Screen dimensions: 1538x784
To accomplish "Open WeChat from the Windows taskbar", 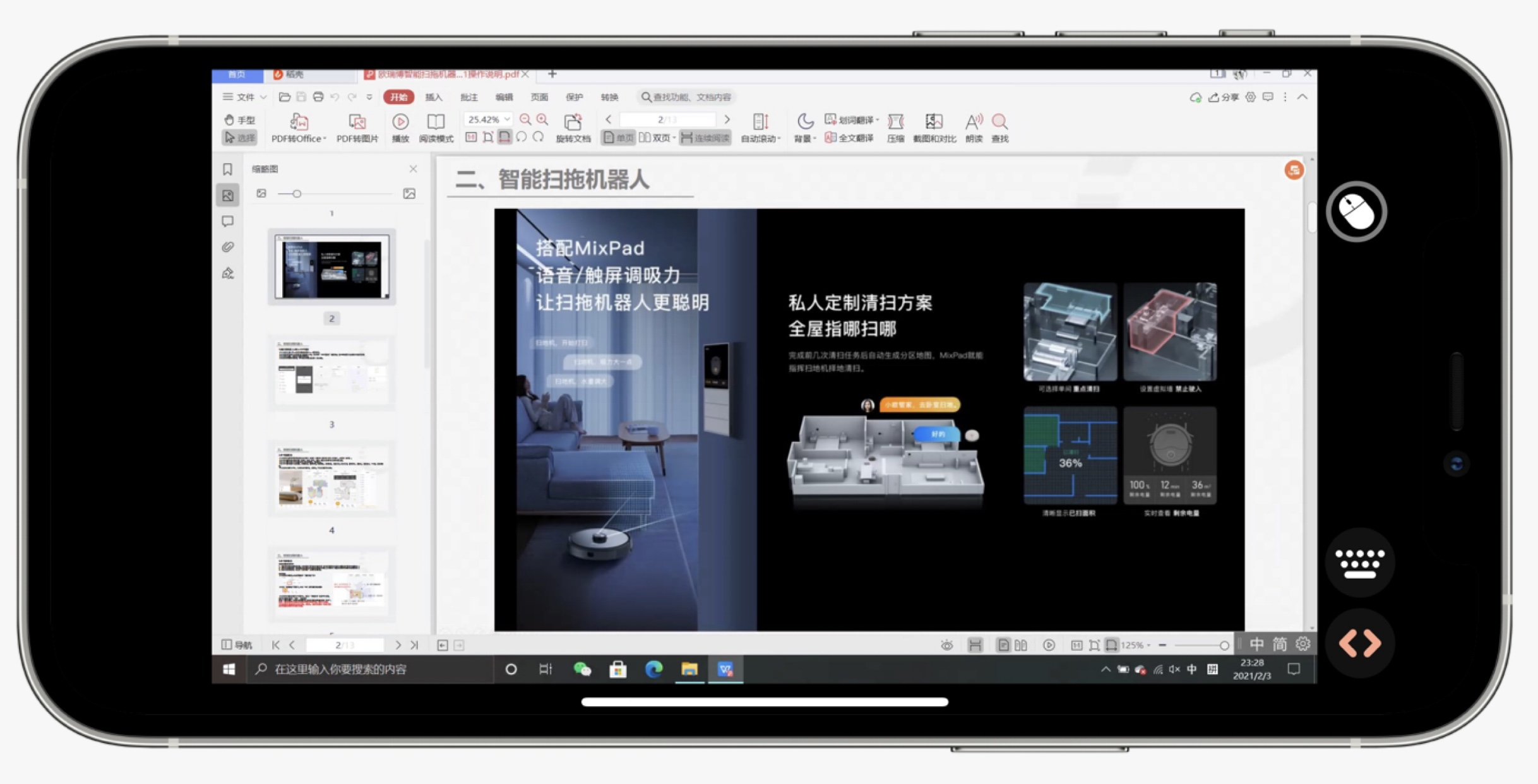I will pyautogui.click(x=581, y=669).
